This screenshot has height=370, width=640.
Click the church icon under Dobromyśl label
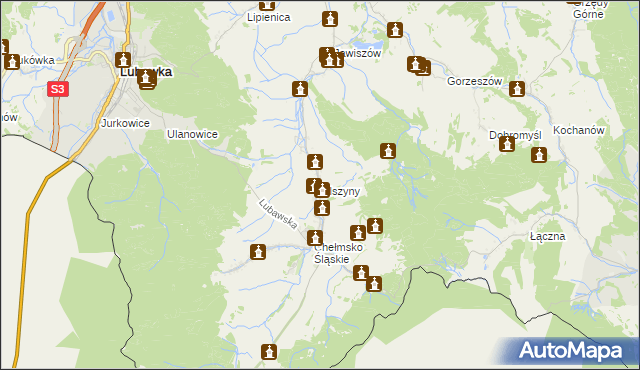point(507,144)
